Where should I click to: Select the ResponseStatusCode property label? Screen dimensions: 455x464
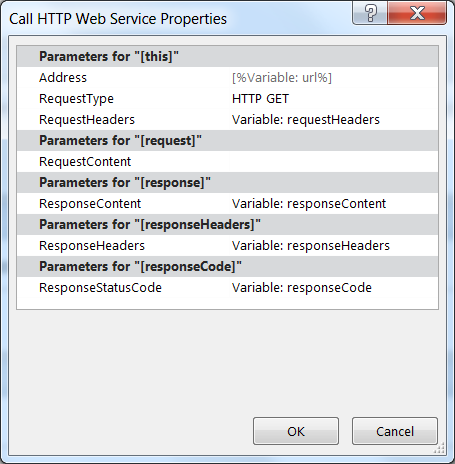click(x=100, y=287)
